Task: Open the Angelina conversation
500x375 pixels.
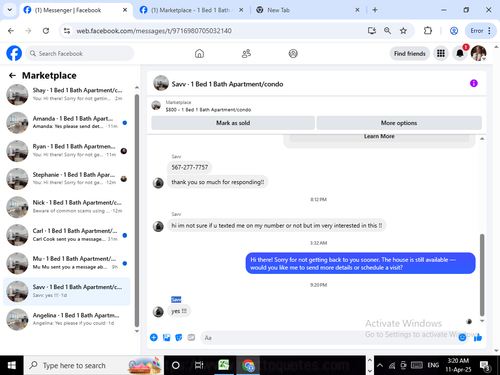Action: tap(67, 319)
